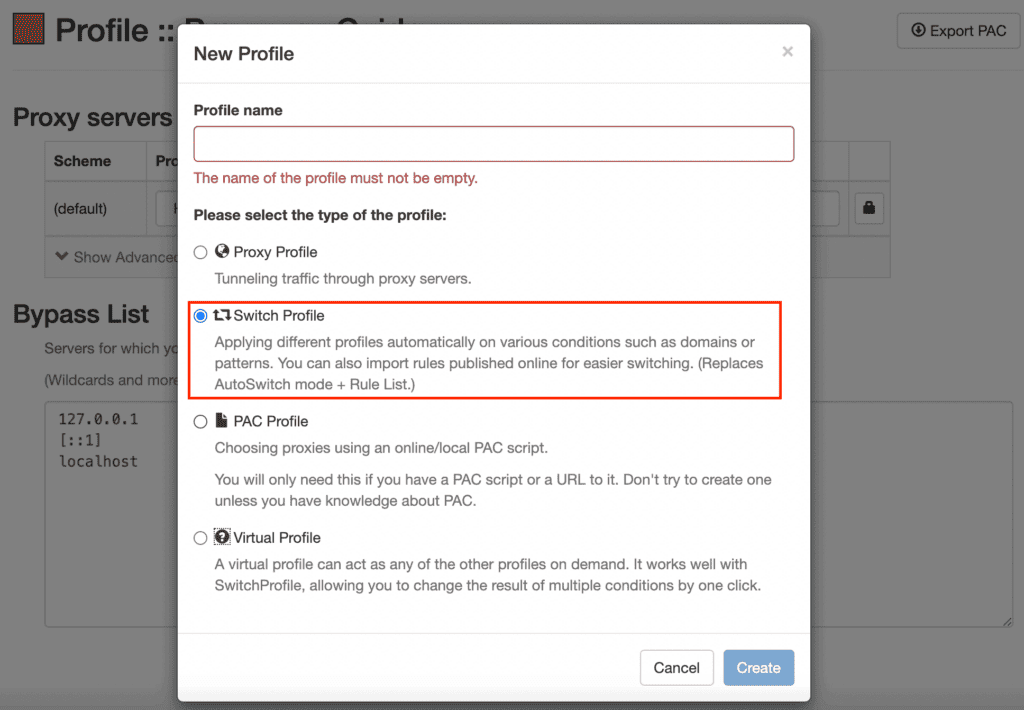Deselect the Switch Profile radio button
The width and height of the screenshot is (1024, 710).
pyautogui.click(x=200, y=315)
